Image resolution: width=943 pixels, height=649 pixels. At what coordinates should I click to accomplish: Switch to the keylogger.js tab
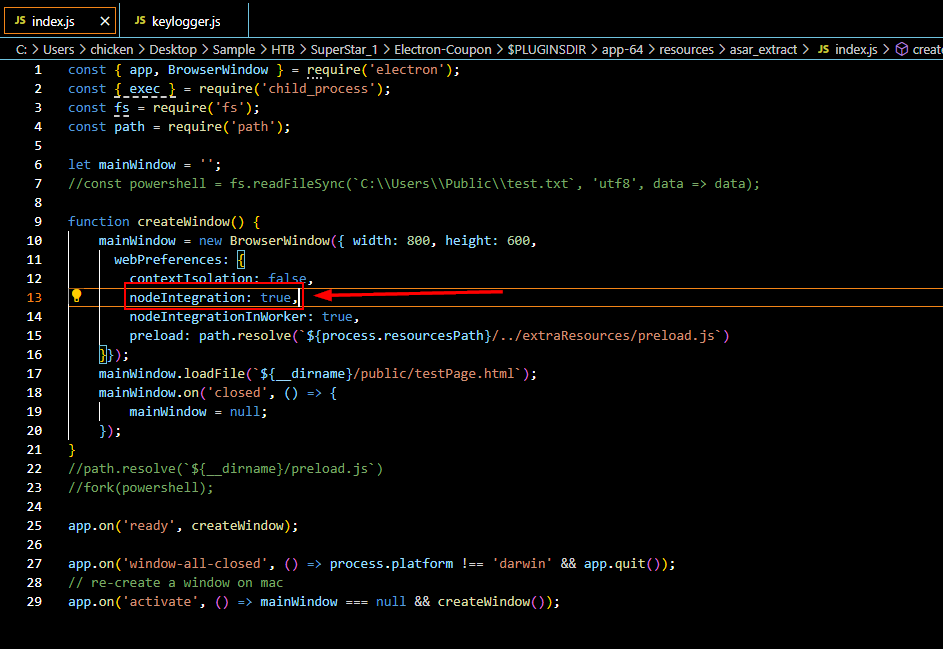tap(185, 21)
